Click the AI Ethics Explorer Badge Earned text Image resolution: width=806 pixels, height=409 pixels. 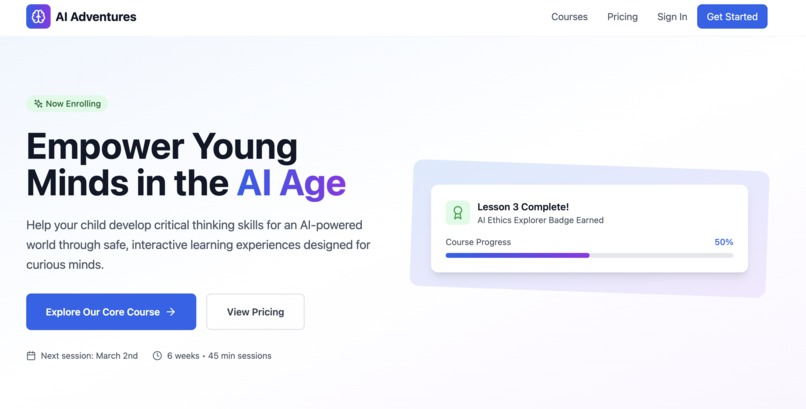point(540,220)
